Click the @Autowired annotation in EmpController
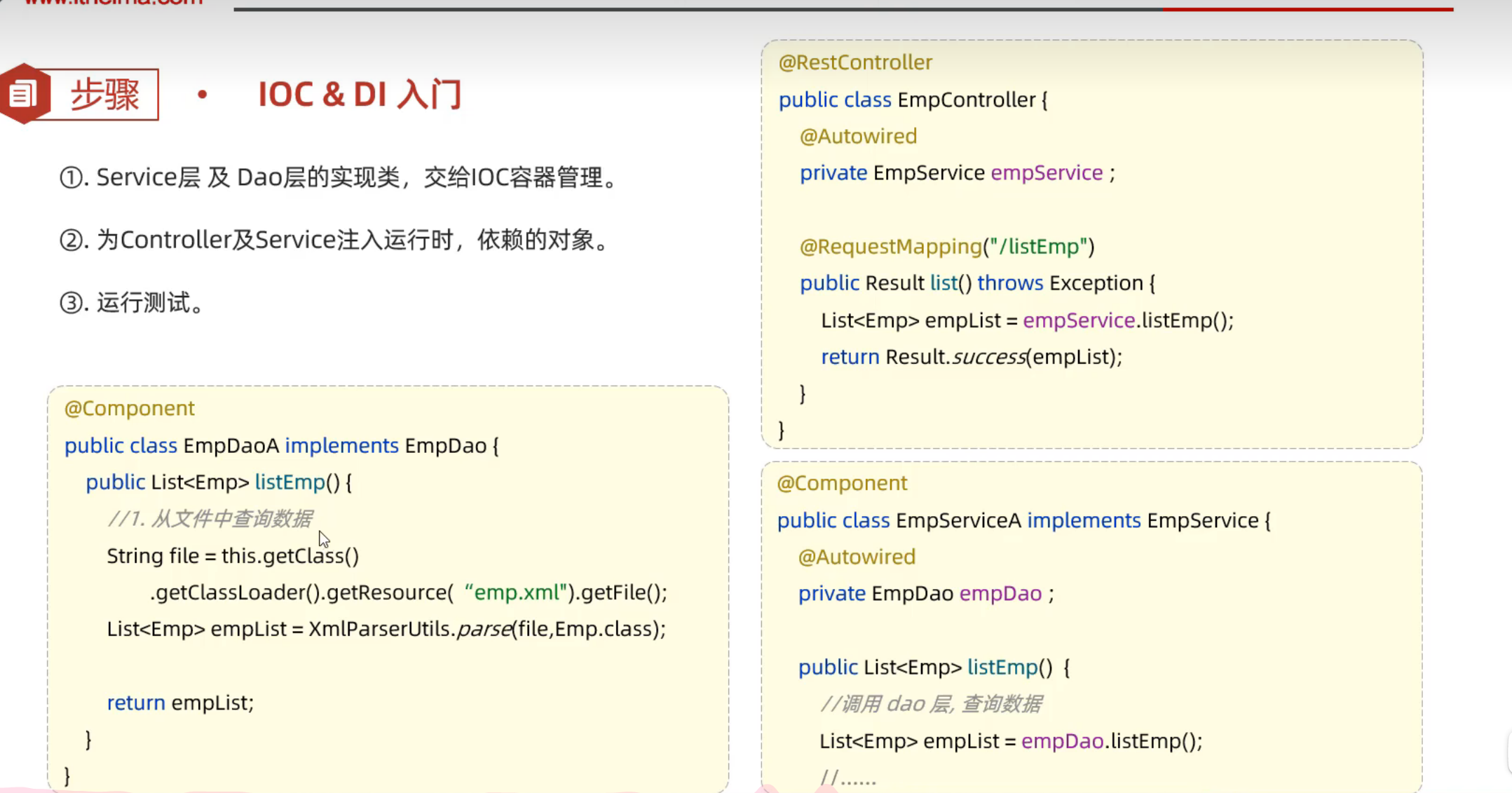Image resolution: width=1512 pixels, height=793 pixels. (858, 135)
